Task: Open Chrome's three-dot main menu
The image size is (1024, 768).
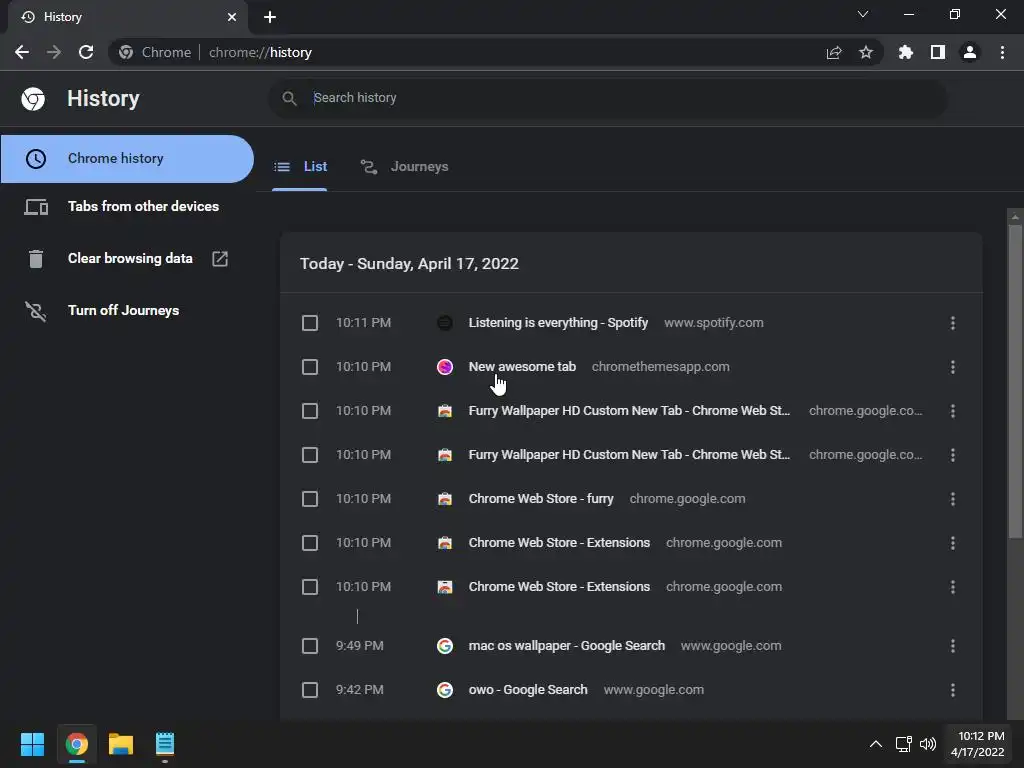Action: pos(1002,52)
